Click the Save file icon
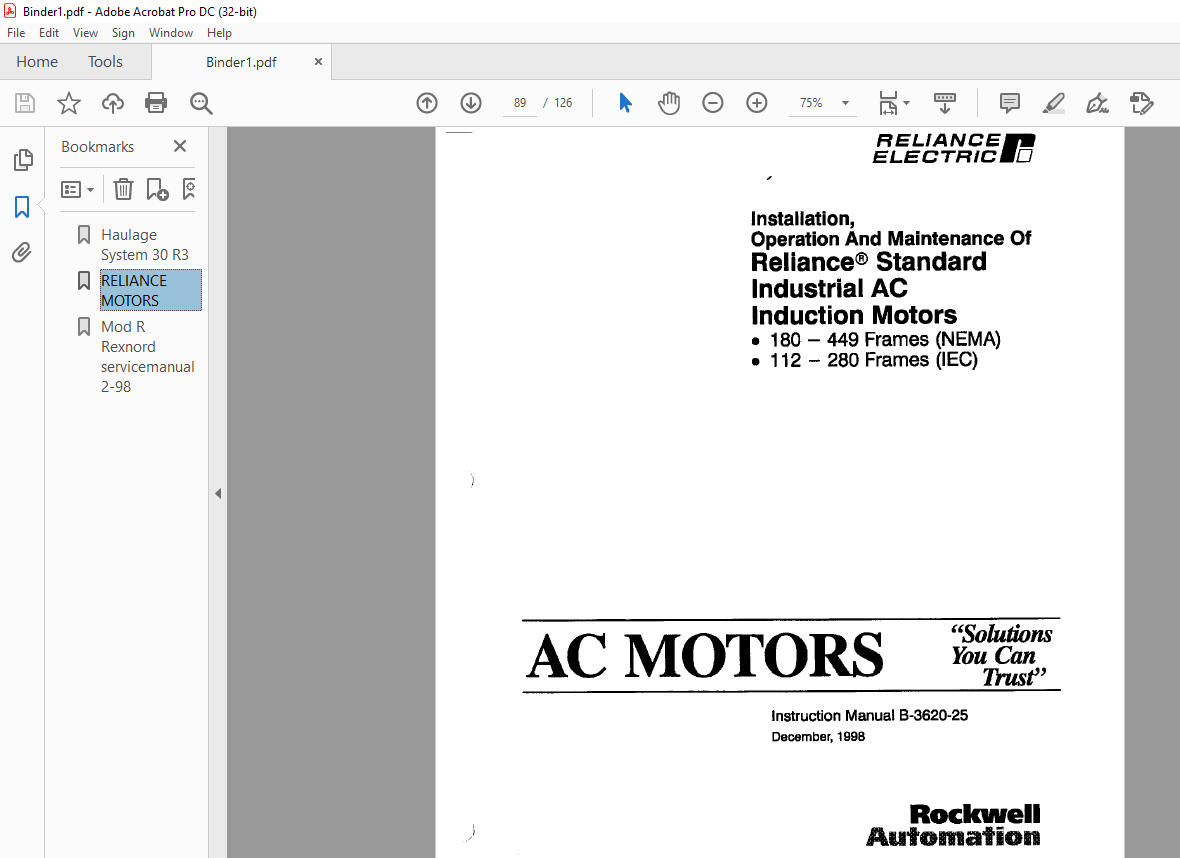The width and height of the screenshot is (1180, 858). [x=25, y=103]
